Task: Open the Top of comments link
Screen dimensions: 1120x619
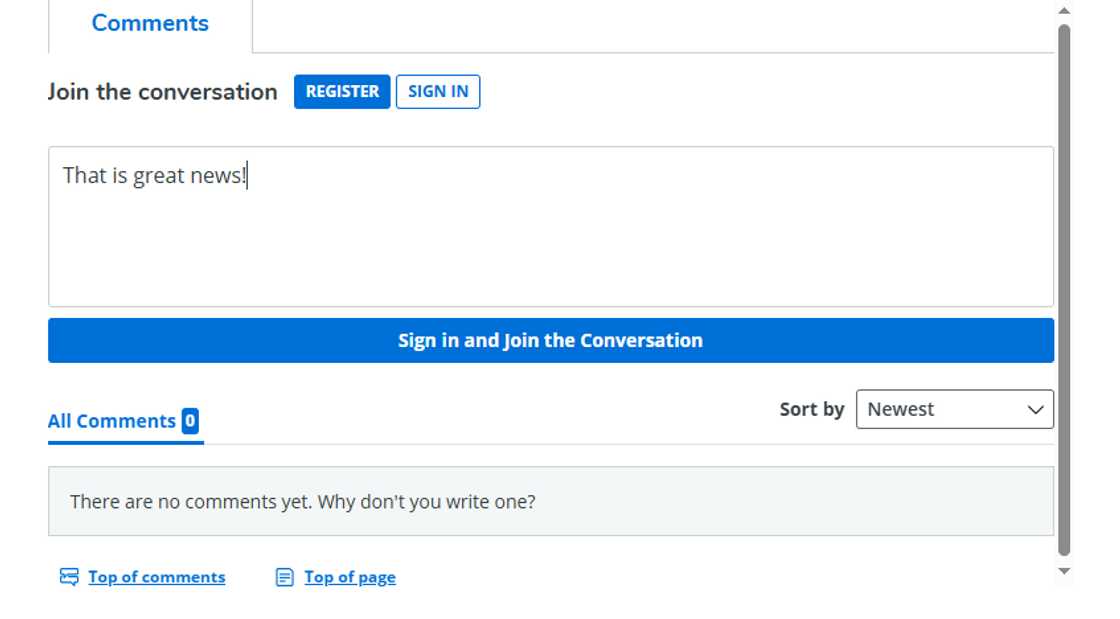Action: point(156,576)
